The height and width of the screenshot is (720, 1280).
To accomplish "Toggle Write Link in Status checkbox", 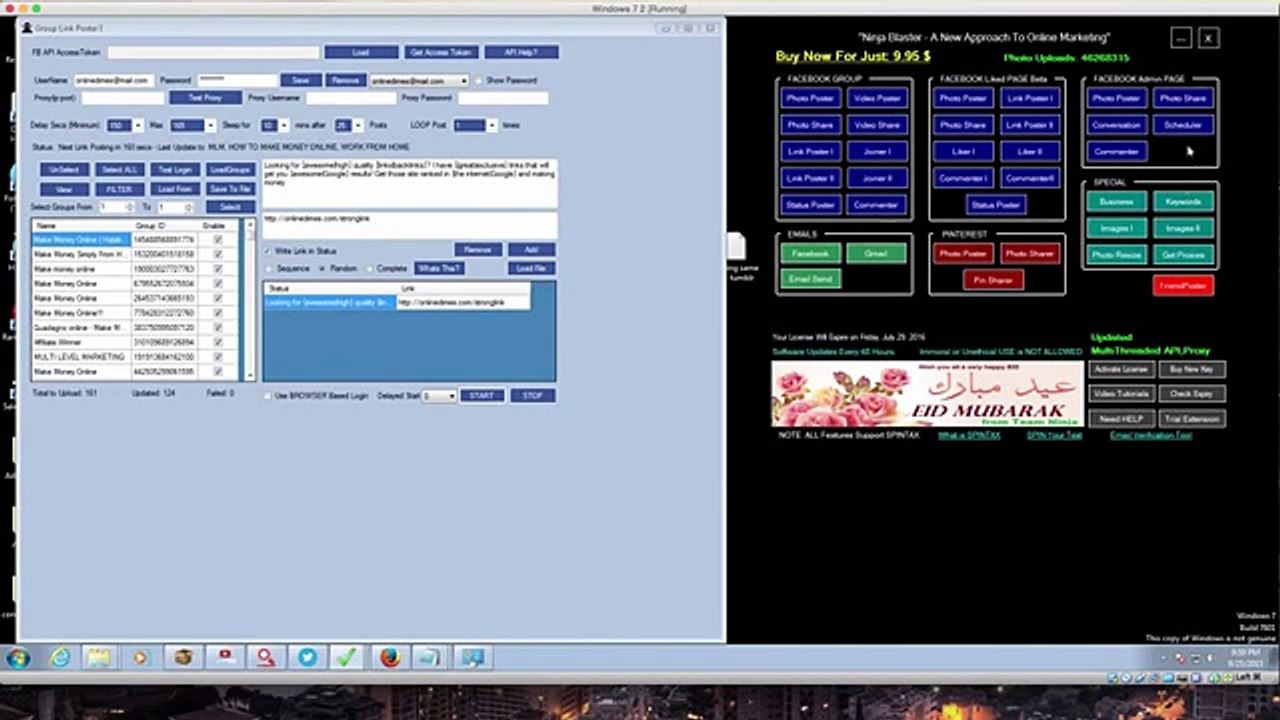I will pyautogui.click(x=267, y=250).
